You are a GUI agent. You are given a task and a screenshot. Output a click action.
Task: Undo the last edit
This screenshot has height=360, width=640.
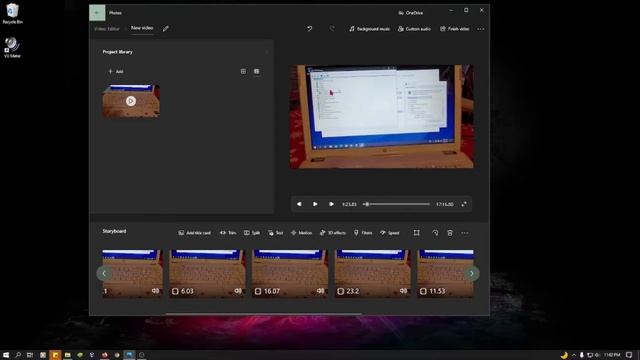click(x=309, y=29)
